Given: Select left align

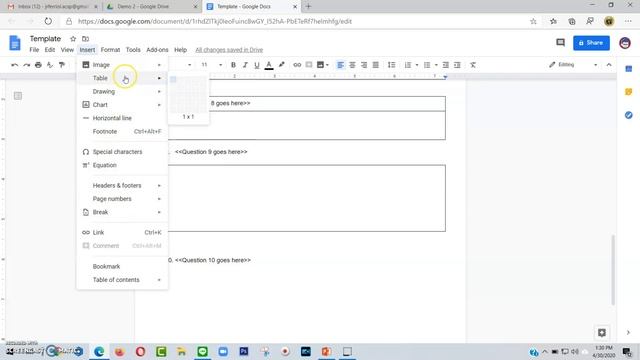Looking at the screenshot, I should 340,65.
